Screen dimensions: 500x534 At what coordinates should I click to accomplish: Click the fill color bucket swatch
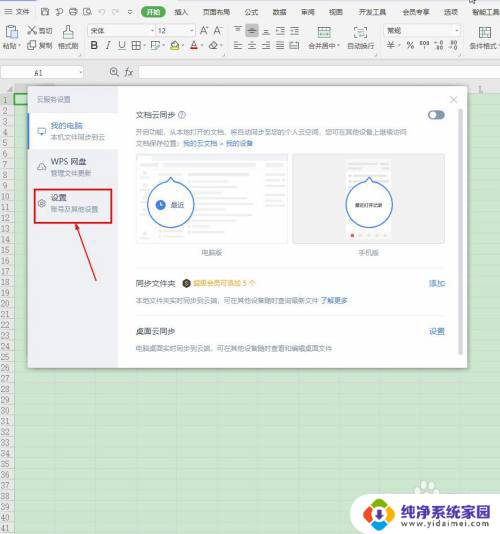click(x=175, y=45)
